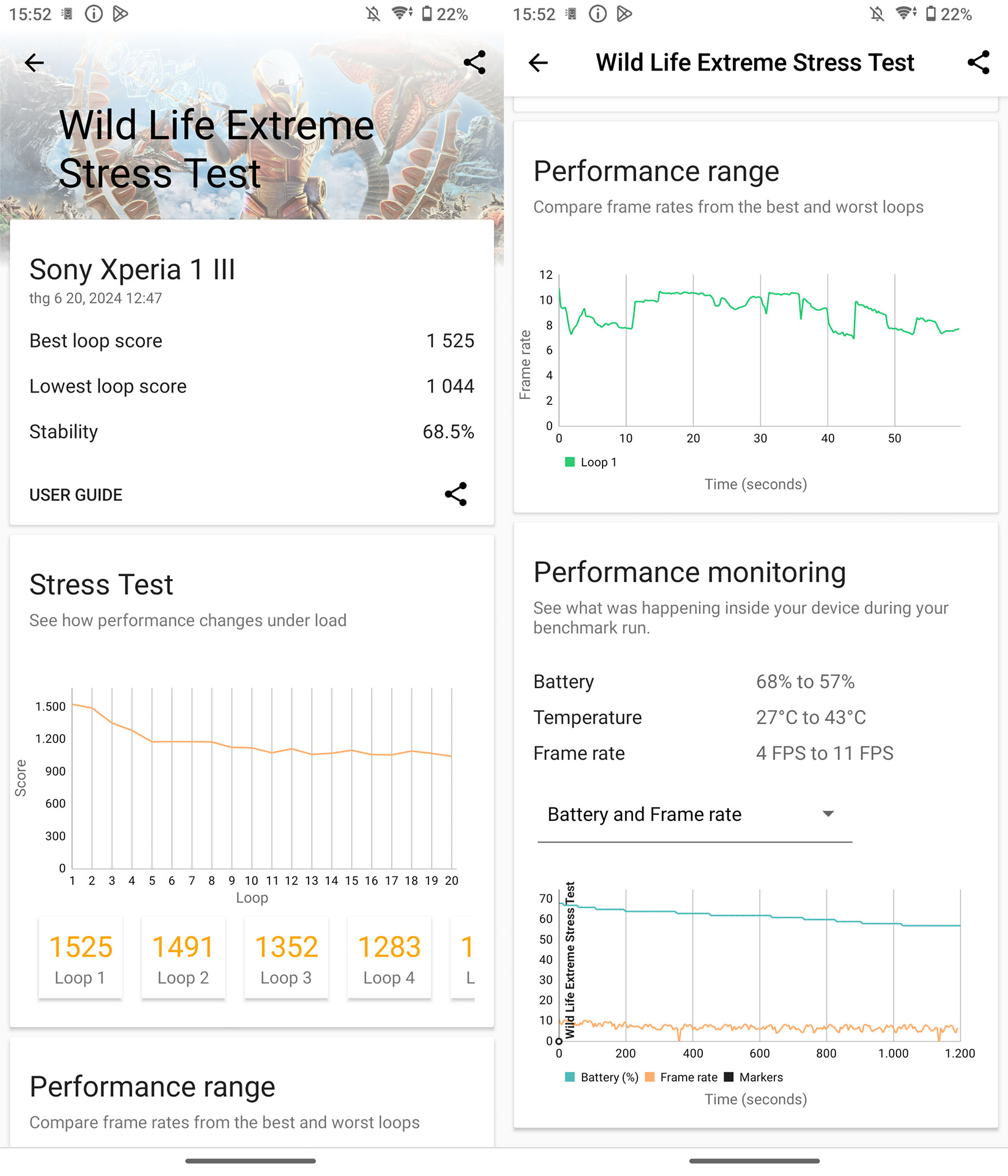This screenshot has height=1176, width=1008.
Task: Tap the Stress Test section heading
Action: (x=101, y=585)
